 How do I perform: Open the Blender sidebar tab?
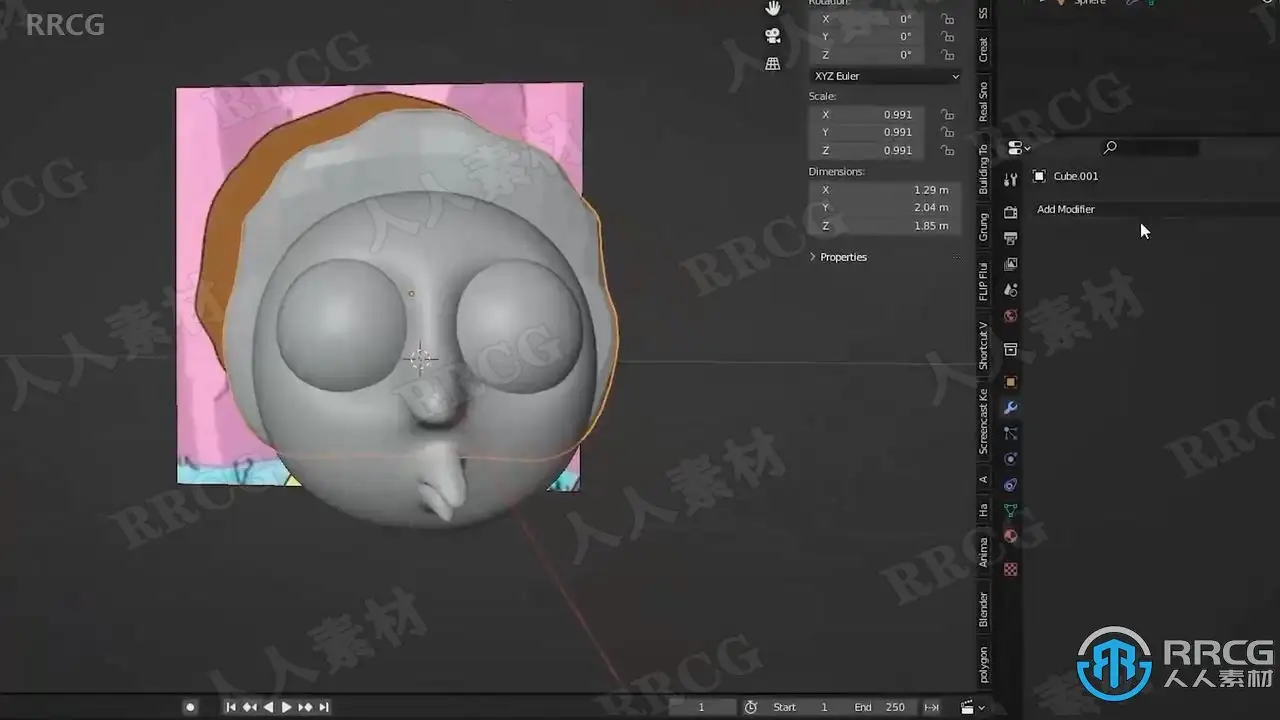click(x=983, y=610)
